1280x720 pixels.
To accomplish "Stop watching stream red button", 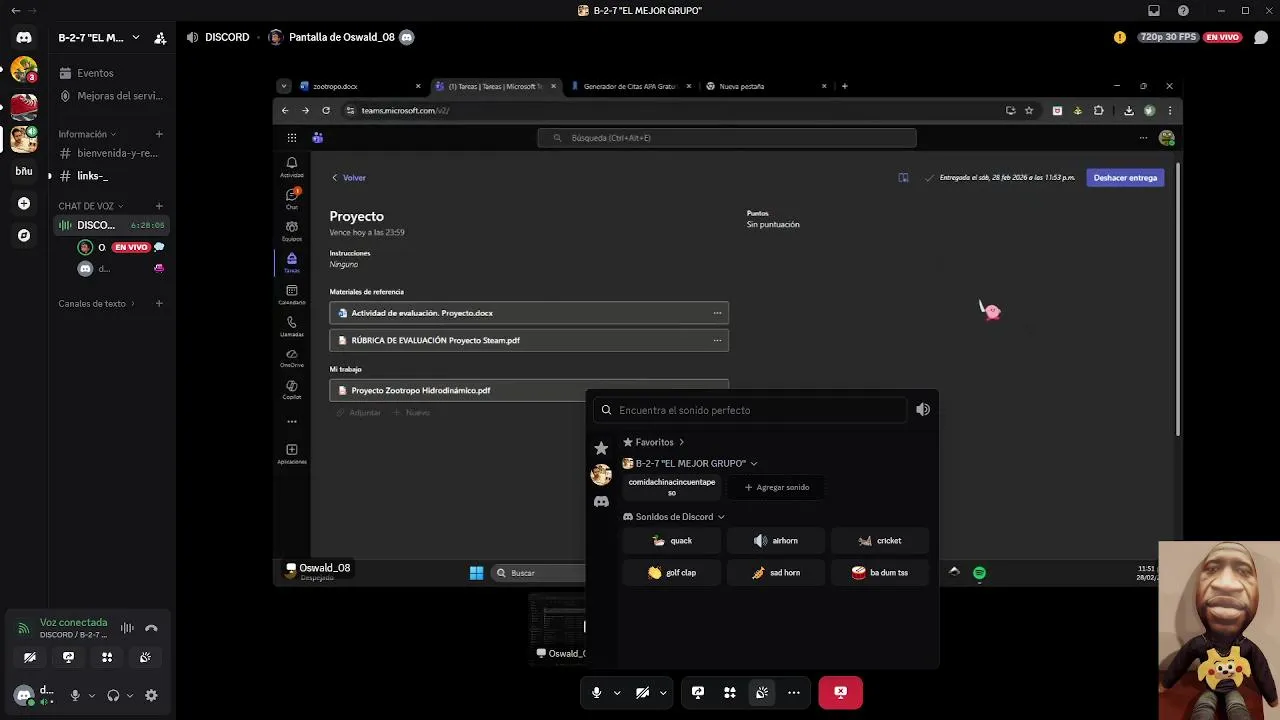I will click(841, 692).
